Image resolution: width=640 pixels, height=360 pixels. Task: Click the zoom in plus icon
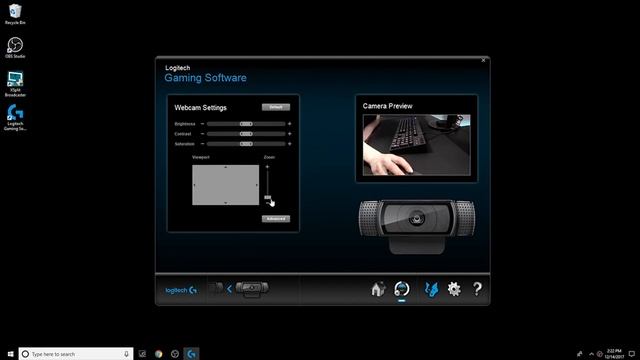267,167
